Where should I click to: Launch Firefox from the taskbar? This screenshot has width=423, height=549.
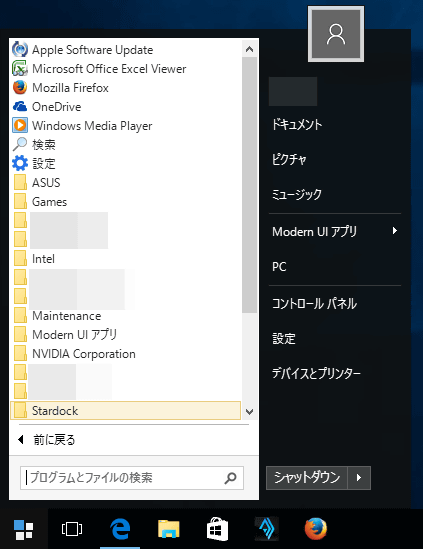point(315,529)
